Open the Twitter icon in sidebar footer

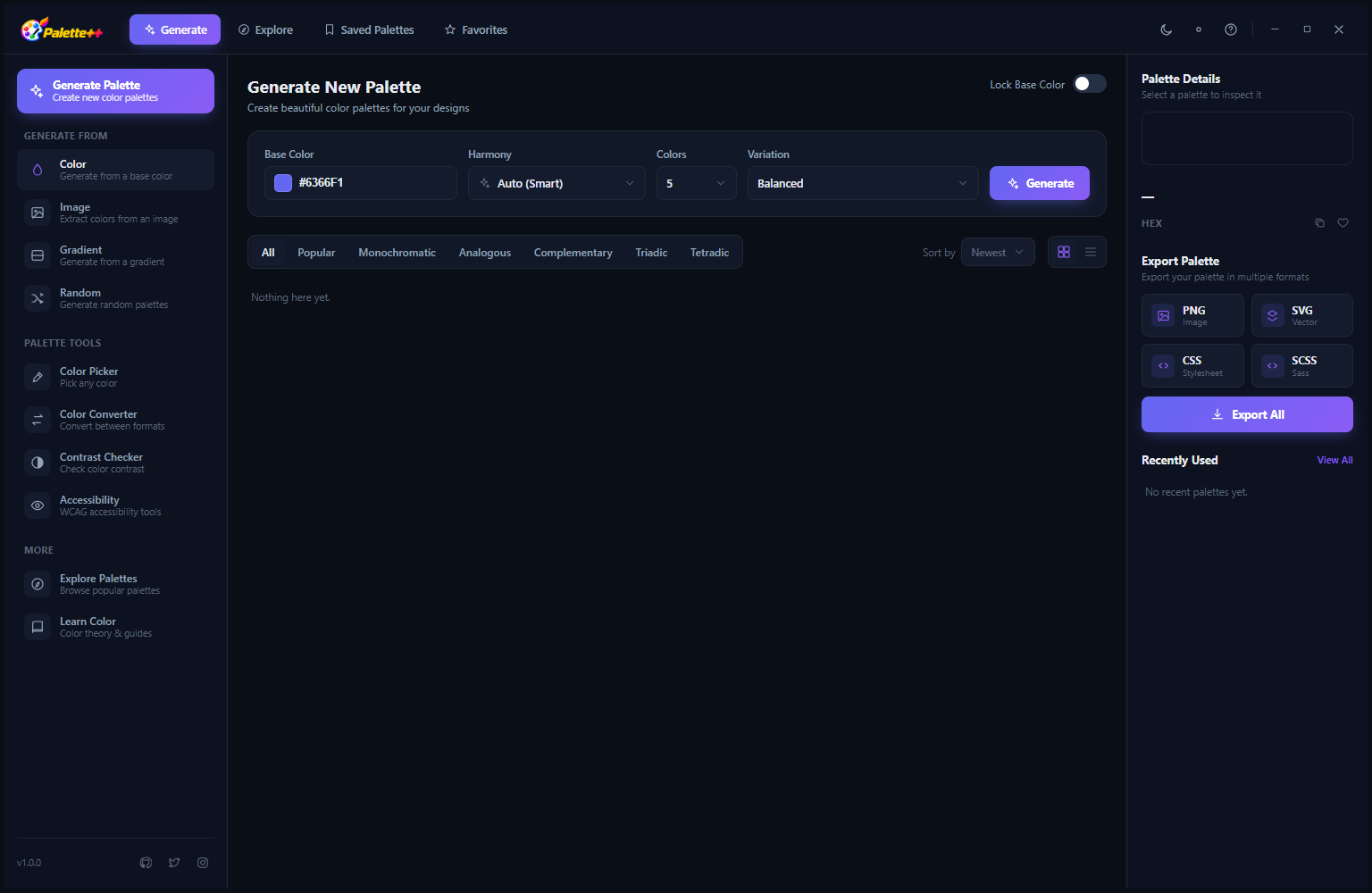174,863
